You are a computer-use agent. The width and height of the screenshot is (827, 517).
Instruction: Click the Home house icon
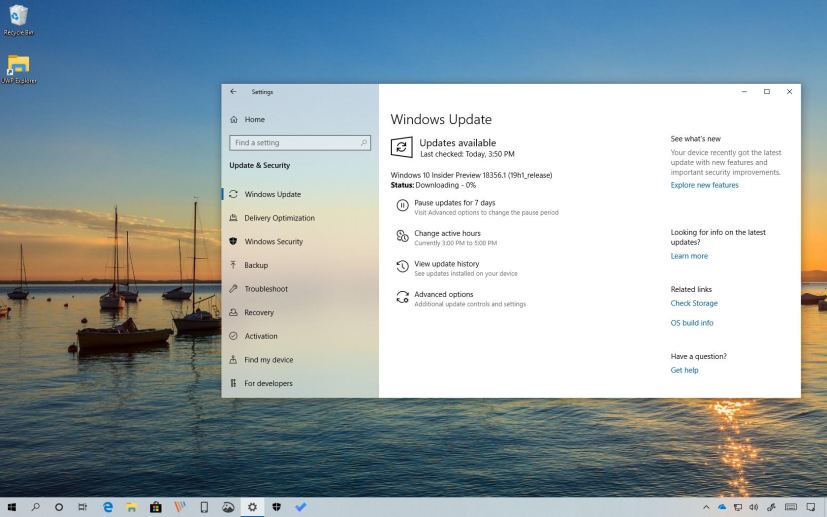(234, 120)
